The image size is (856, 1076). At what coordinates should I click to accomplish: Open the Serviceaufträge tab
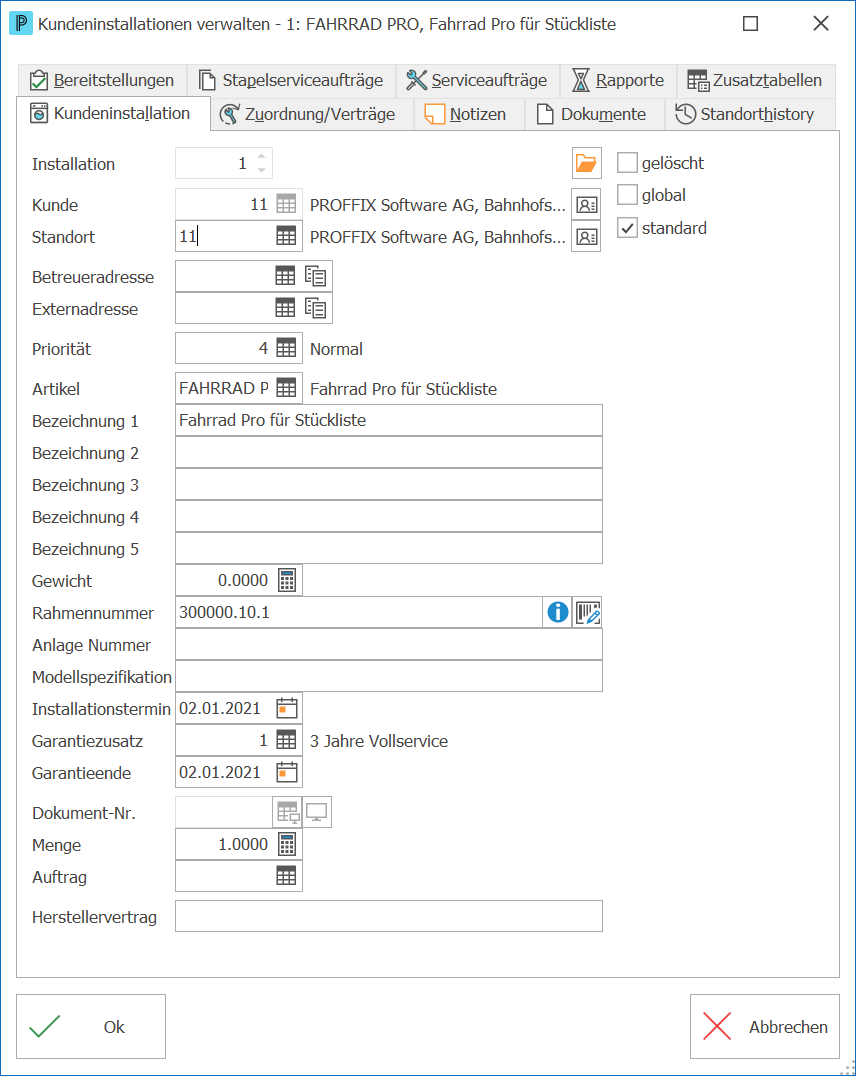click(x=478, y=80)
